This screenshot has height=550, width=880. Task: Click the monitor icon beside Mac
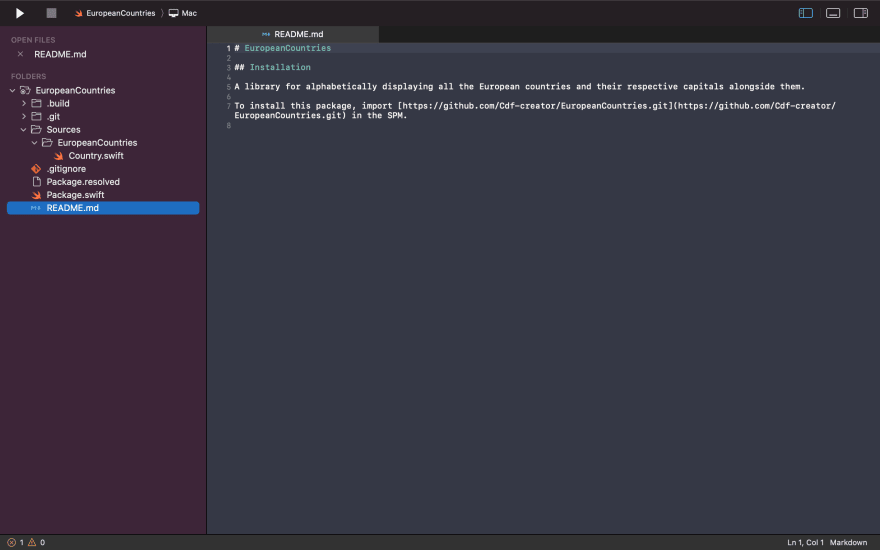click(x=173, y=13)
